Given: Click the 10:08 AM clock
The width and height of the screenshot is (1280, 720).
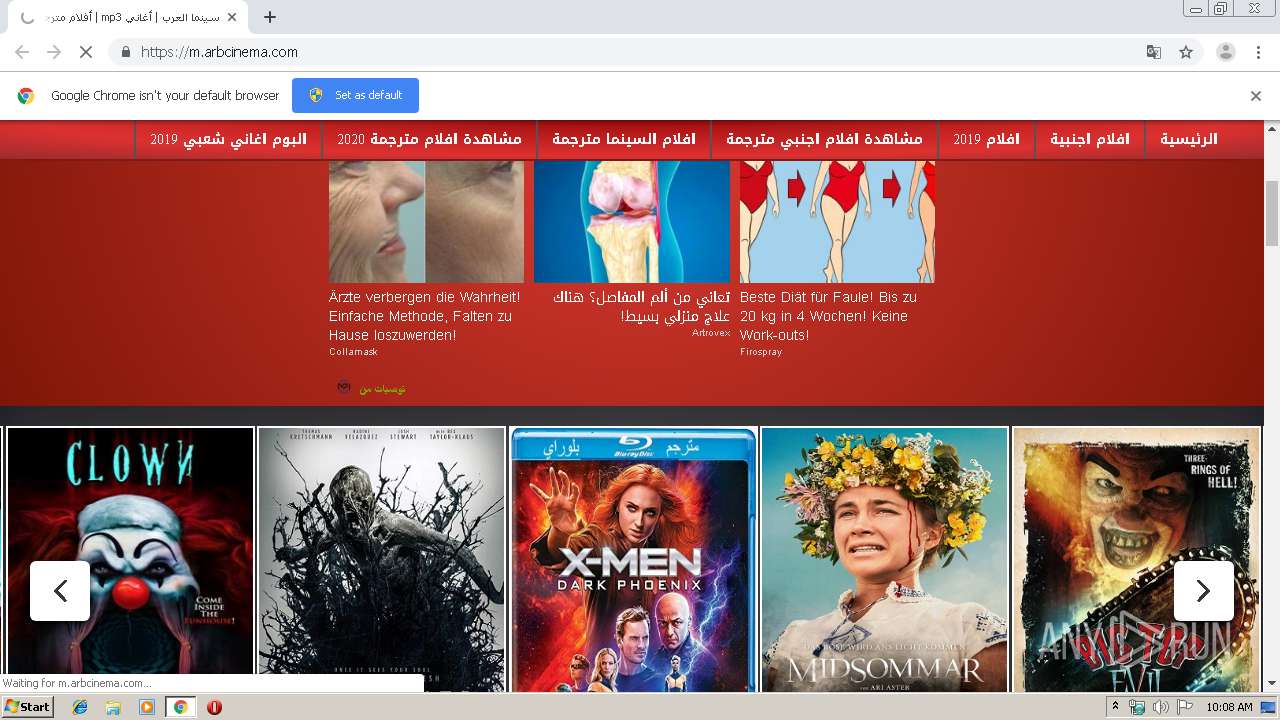Looking at the screenshot, I should click(1229, 707).
